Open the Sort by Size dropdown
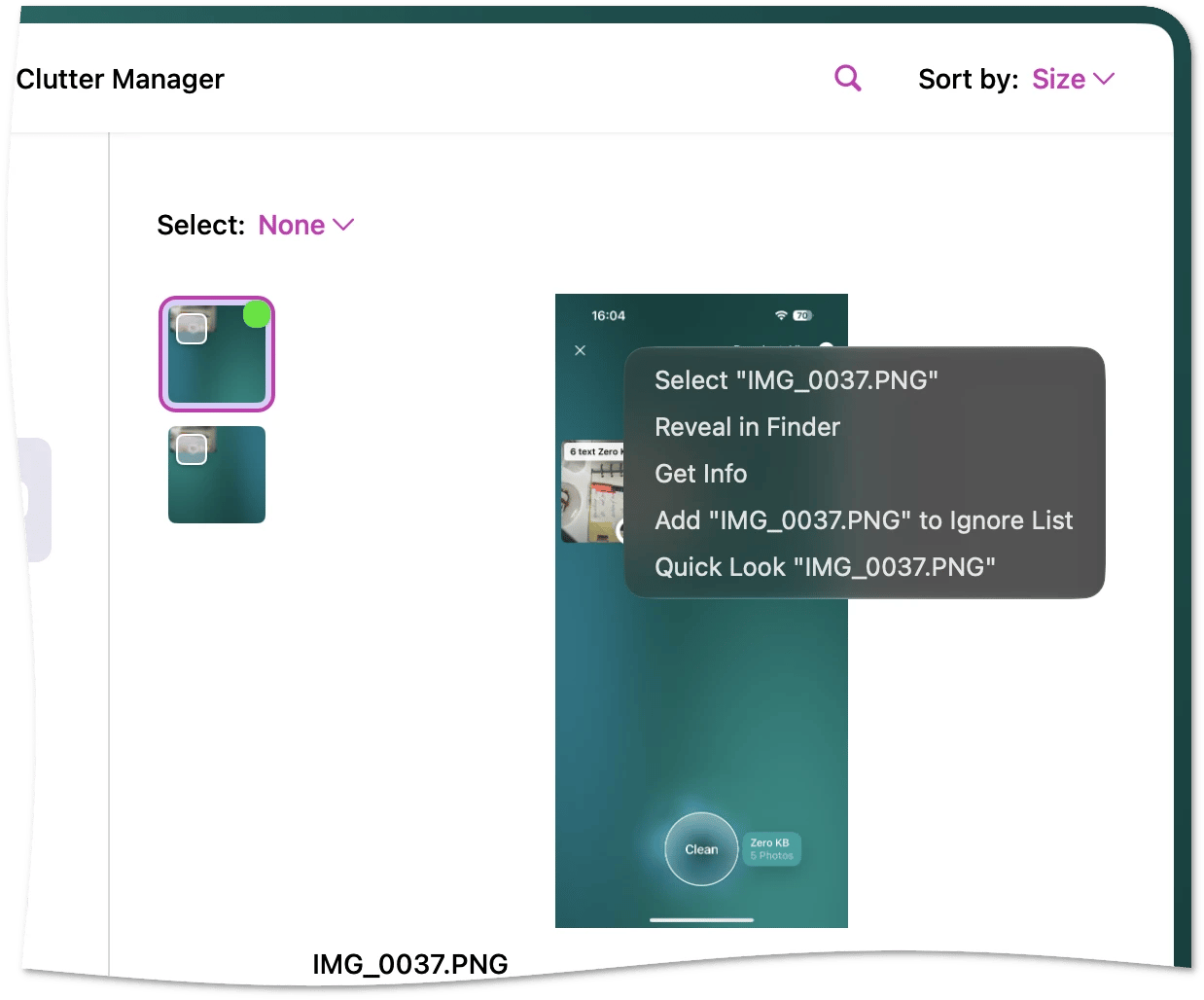Image resolution: width=1204 pixels, height=1000 pixels. point(1073,79)
